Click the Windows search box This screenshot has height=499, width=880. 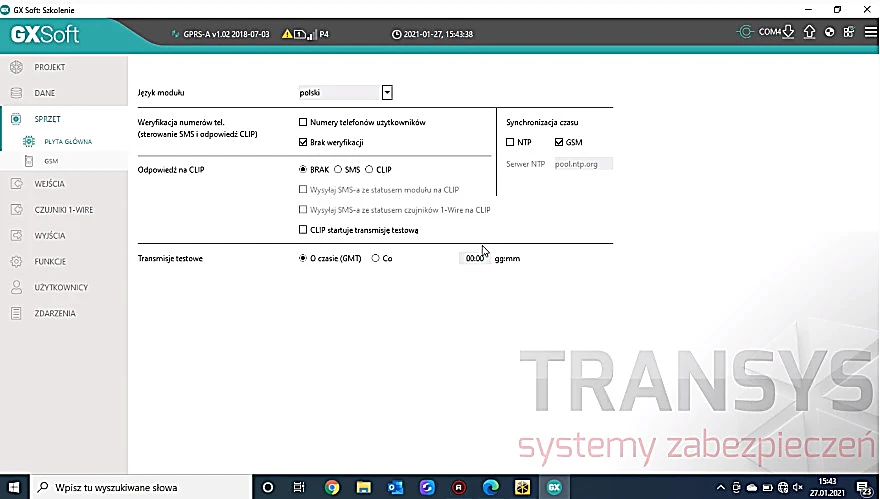click(x=141, y=487)
